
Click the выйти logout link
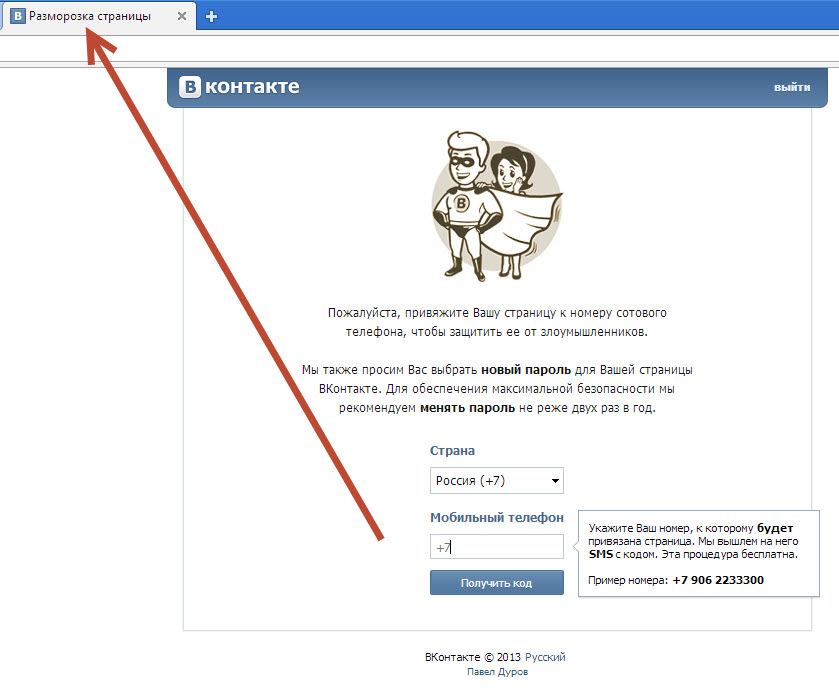pos(792,87)
